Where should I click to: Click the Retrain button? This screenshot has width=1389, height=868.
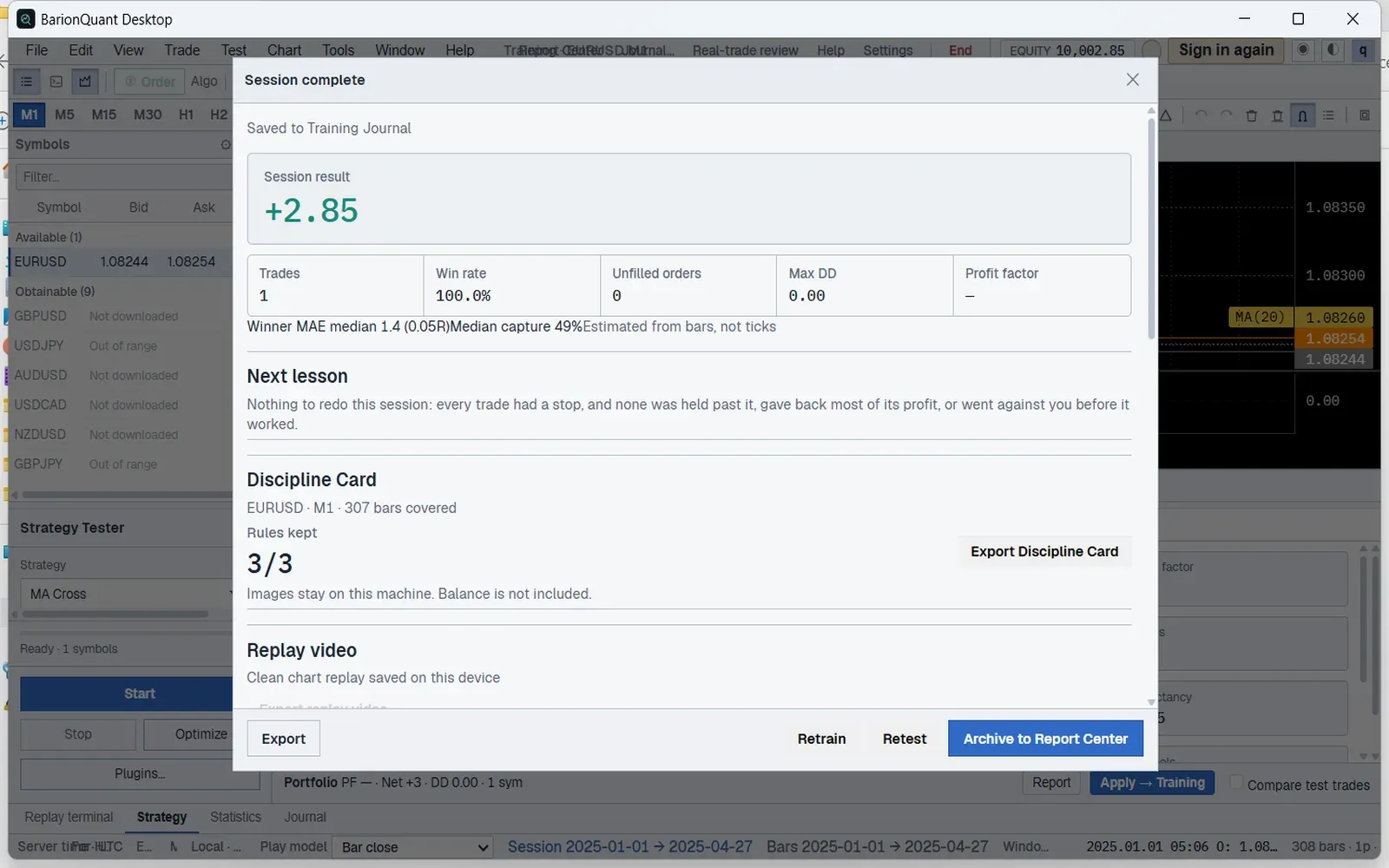pos(821,739)
